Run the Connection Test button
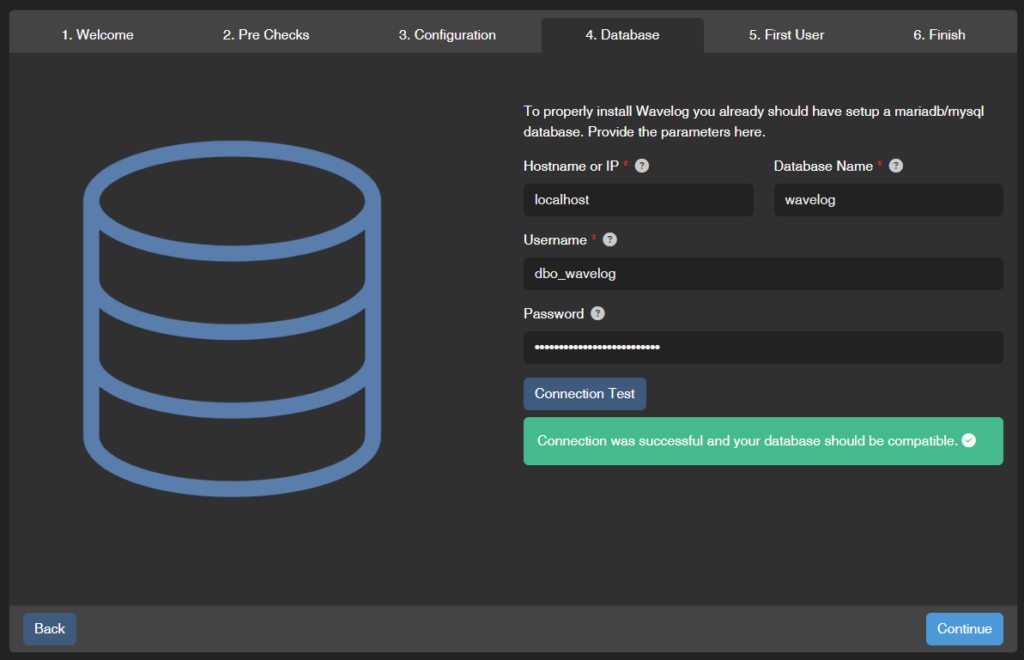 point(584,394)
